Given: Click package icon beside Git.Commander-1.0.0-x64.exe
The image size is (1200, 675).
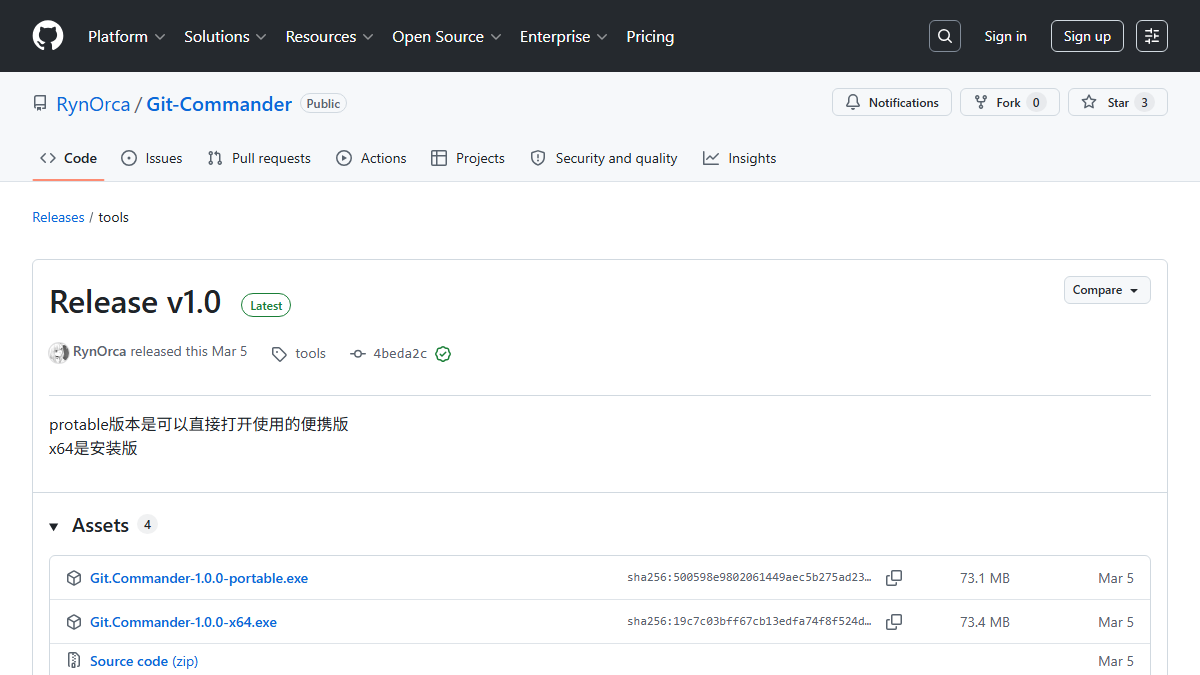Looking at the screenshot, I should (74, 622).
